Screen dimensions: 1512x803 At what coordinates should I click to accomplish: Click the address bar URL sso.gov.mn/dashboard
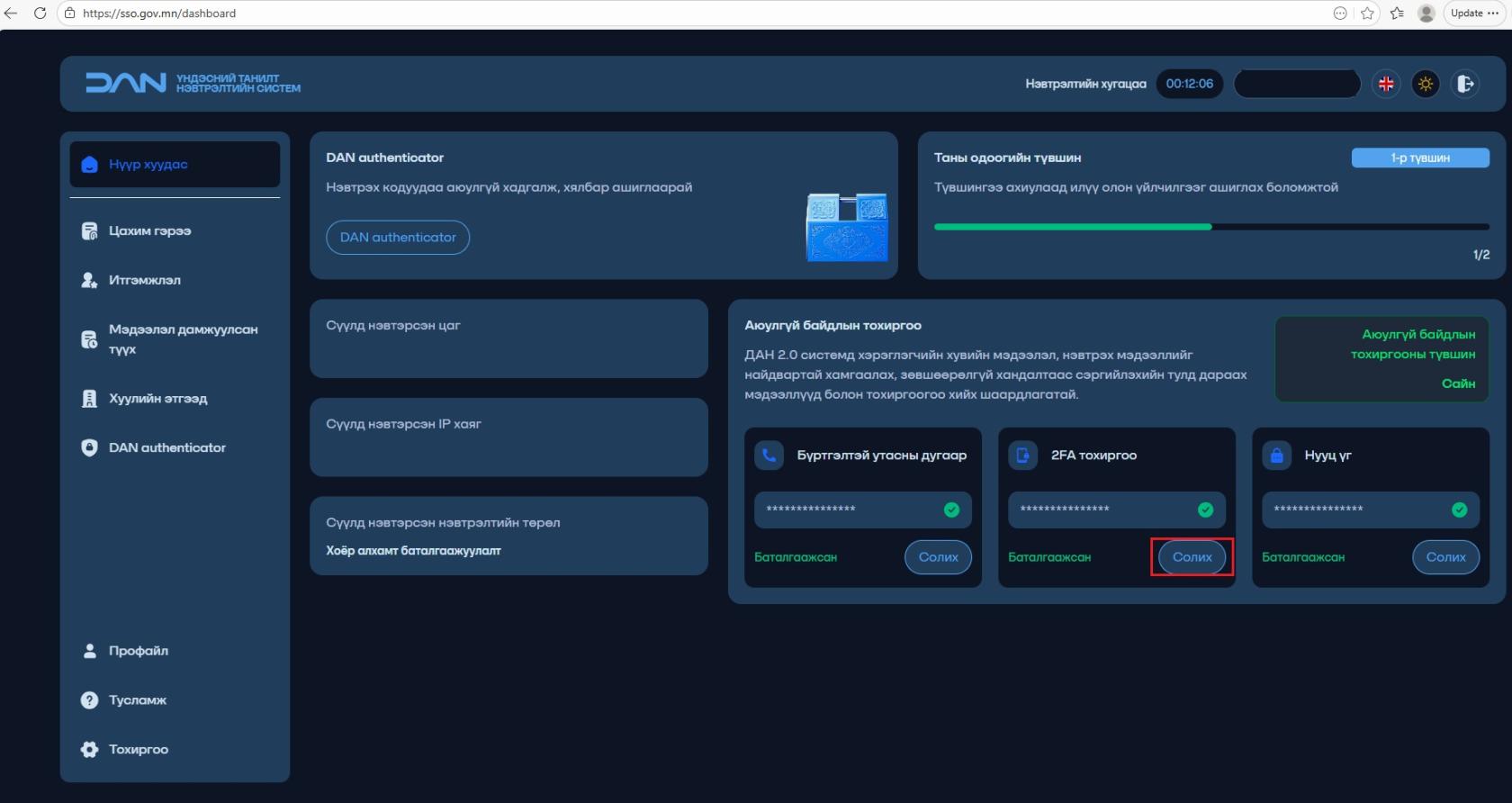[159, 14]
